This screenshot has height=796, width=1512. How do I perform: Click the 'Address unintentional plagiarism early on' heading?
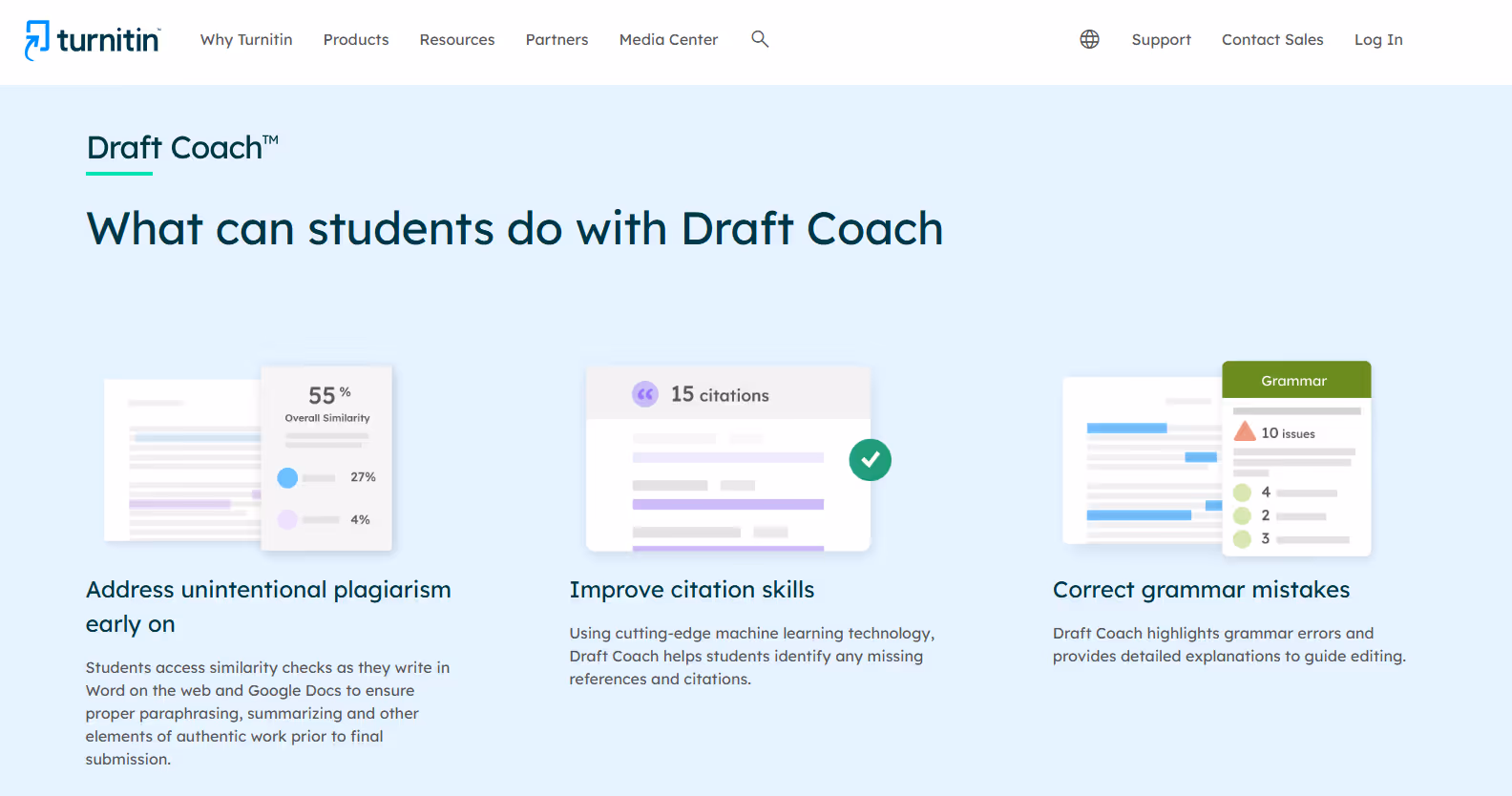point(268,607)
